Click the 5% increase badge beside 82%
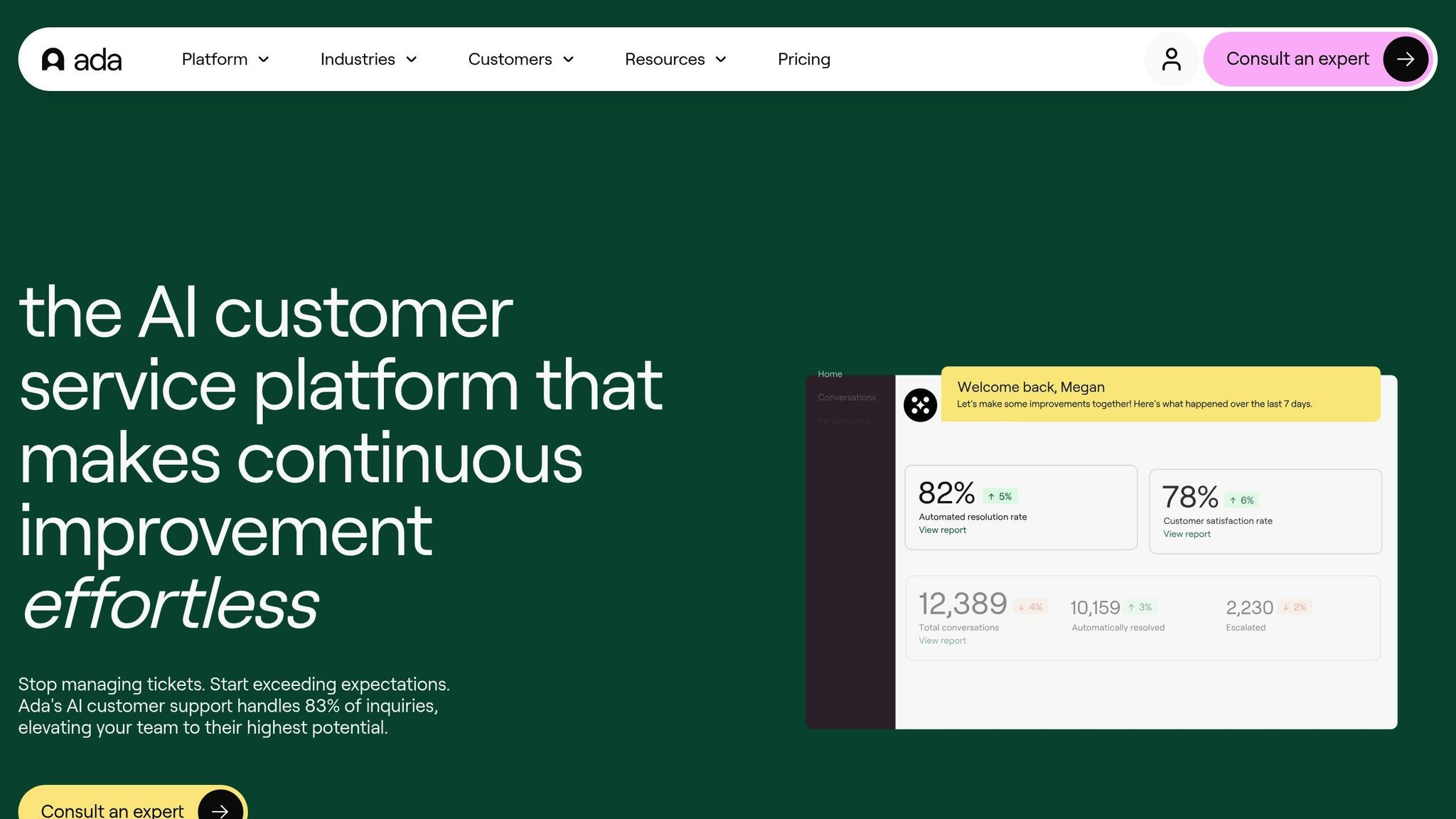The width and height of the screenshot is (1456, 819). coord(1000,496)
